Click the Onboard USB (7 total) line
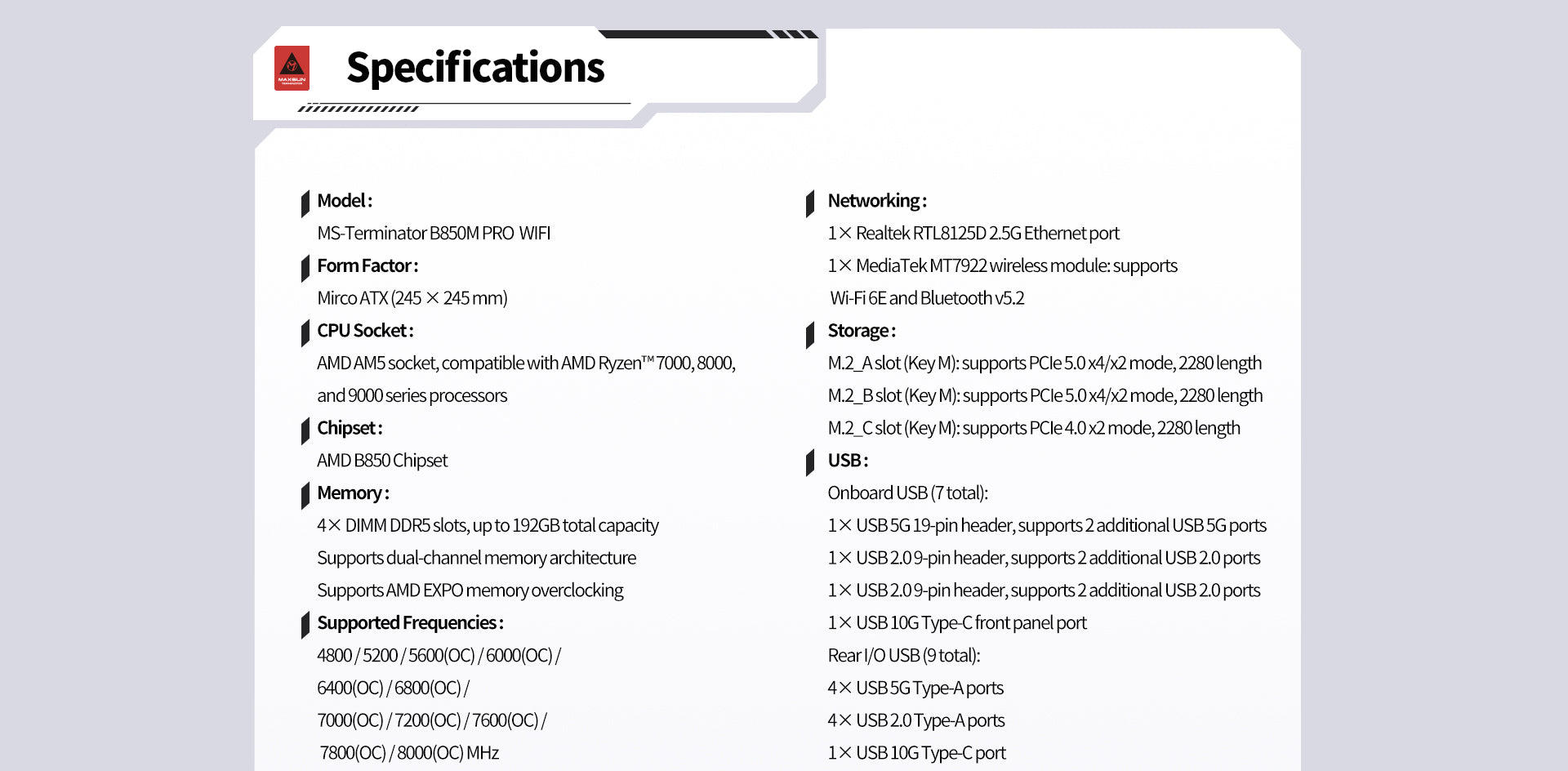Screen dimensions: 1568x771 point(907,493)
